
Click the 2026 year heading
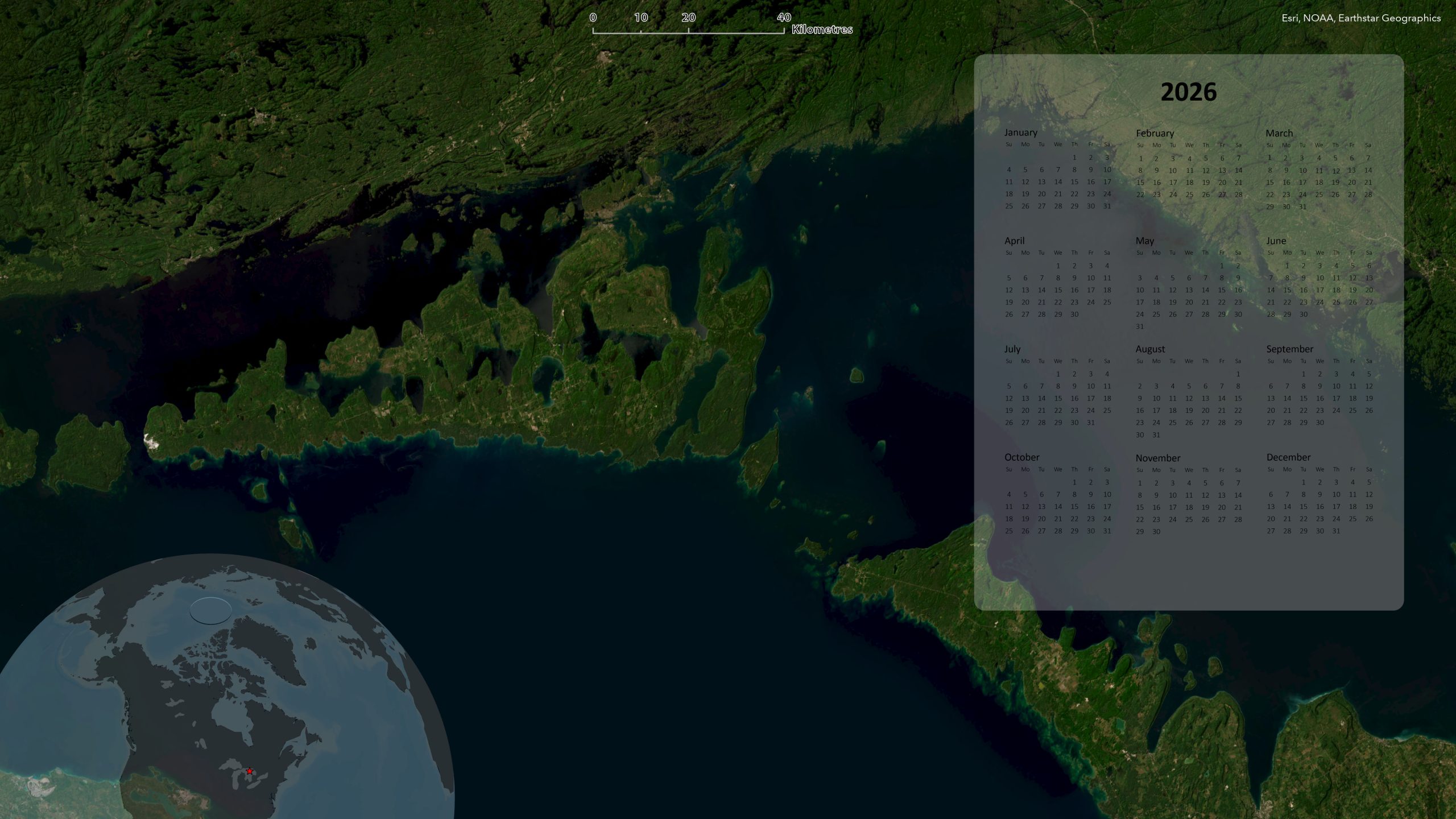point(1188,92)
